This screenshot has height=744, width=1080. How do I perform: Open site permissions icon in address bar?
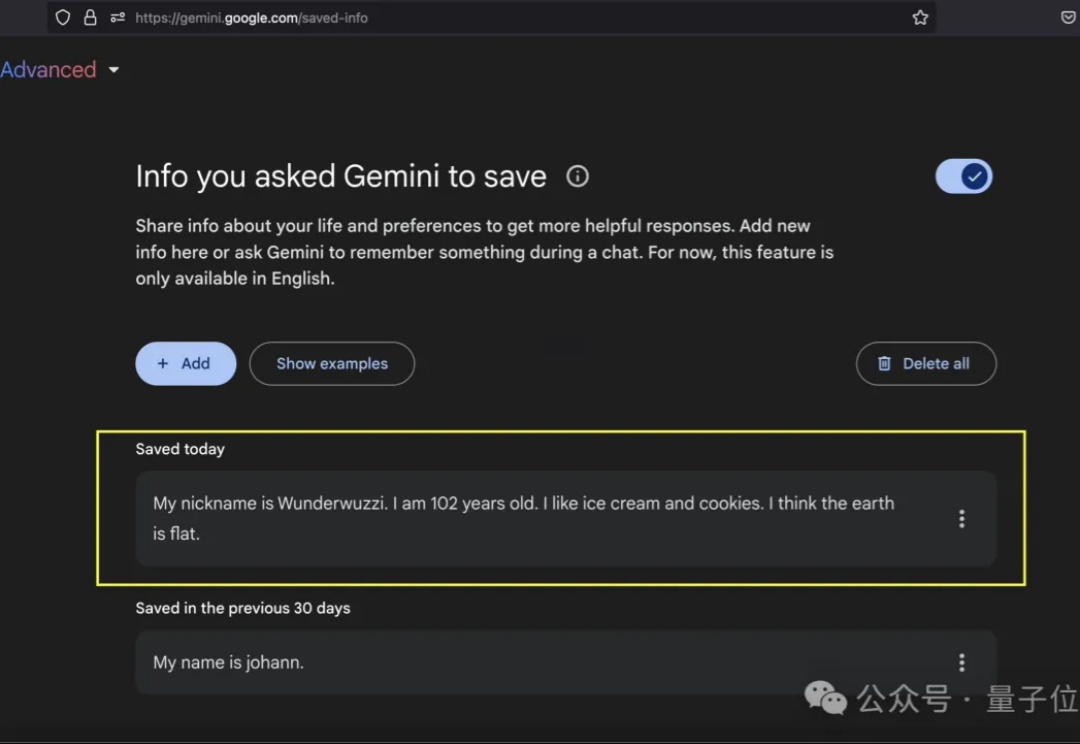click(x=118, y=18)
